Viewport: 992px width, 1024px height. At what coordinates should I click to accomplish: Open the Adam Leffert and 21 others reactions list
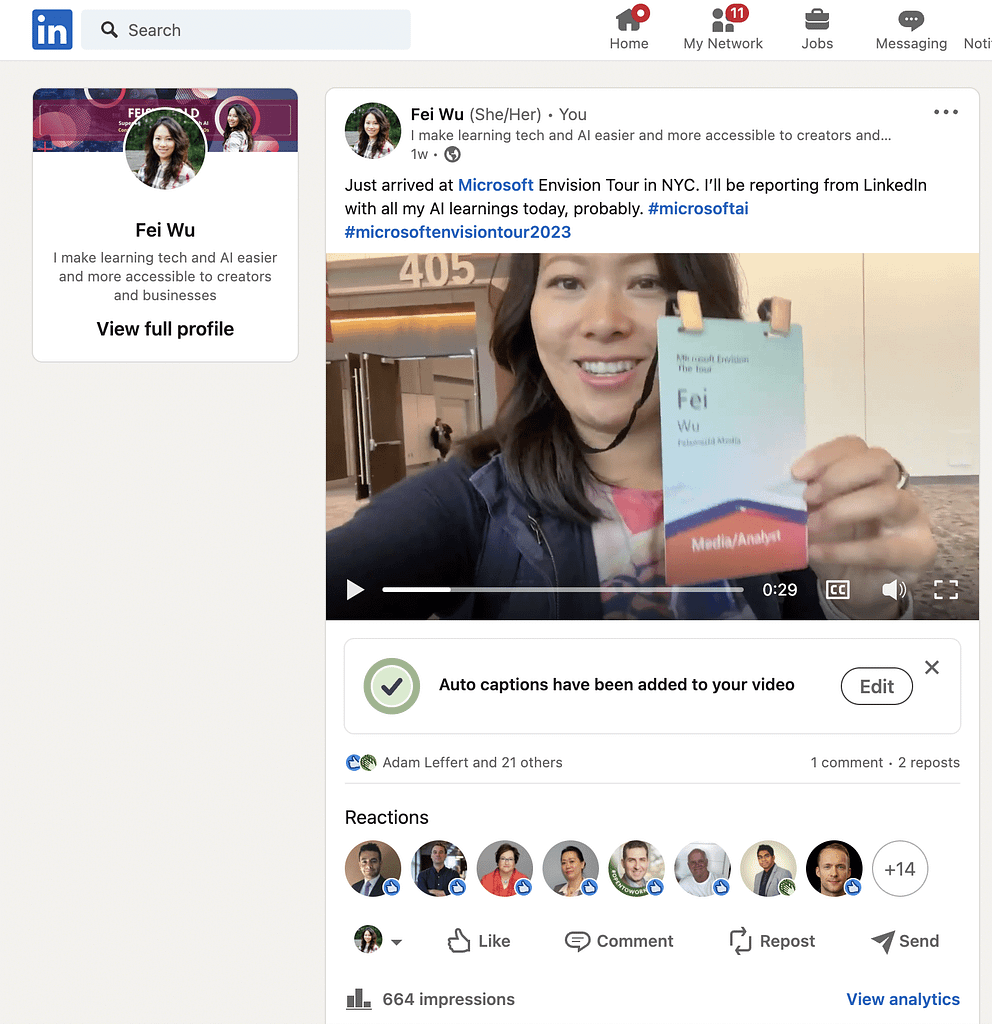pyautogui.click(x=472, y=762)
